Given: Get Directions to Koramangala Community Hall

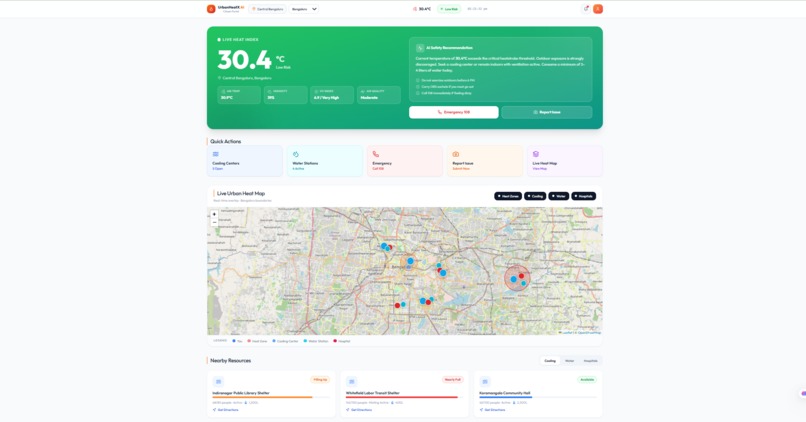Looking at the screenshot, I should click(x=492, y=410).
